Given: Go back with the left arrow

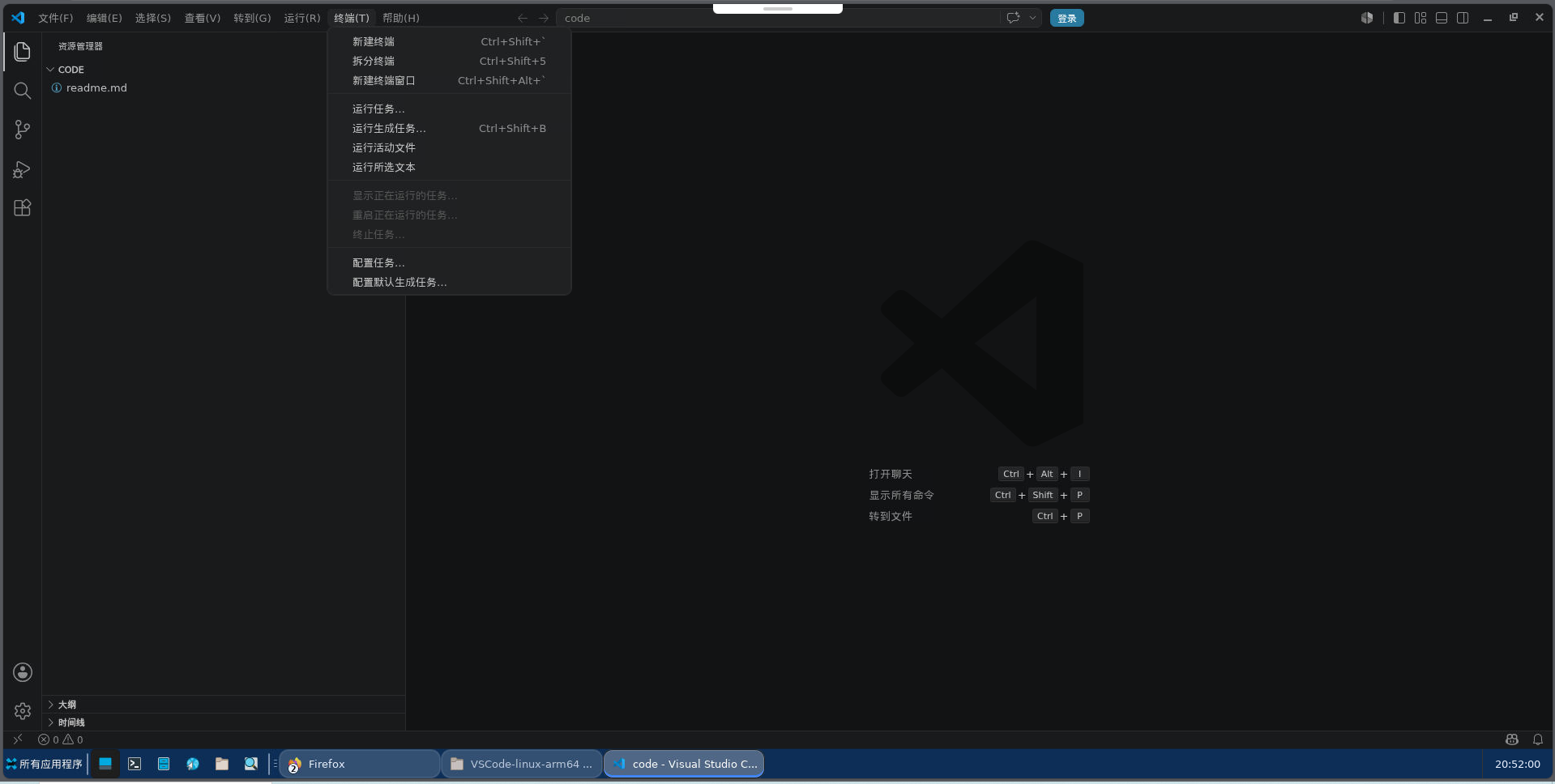Looking at the screenshot, I should coord(523,18).
